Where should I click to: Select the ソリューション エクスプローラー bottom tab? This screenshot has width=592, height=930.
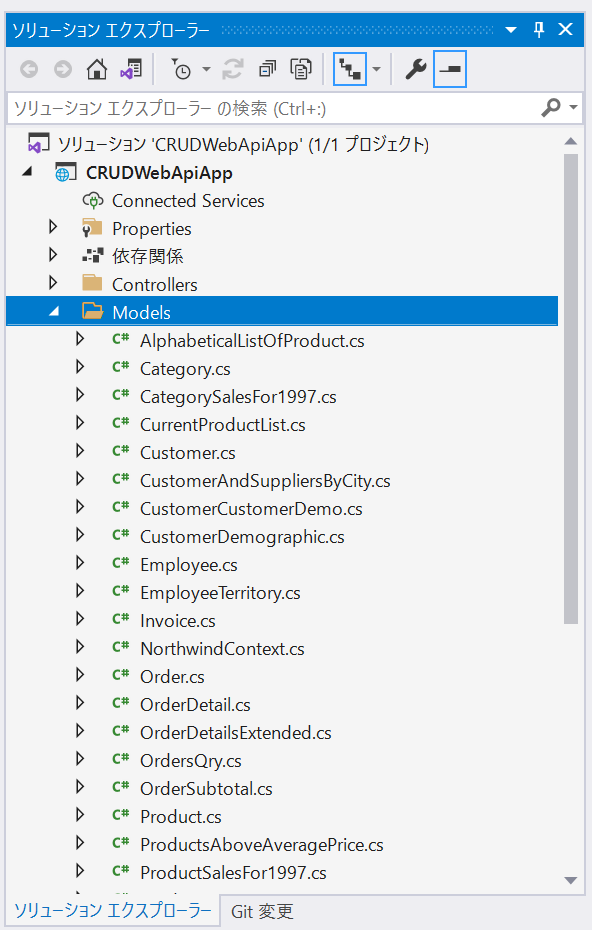[113, 910]
